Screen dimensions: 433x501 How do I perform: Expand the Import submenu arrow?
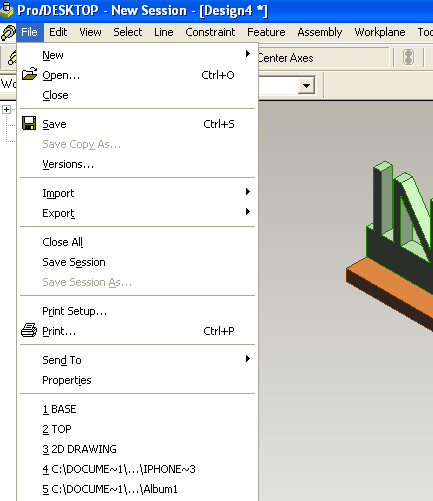(248, 192)
